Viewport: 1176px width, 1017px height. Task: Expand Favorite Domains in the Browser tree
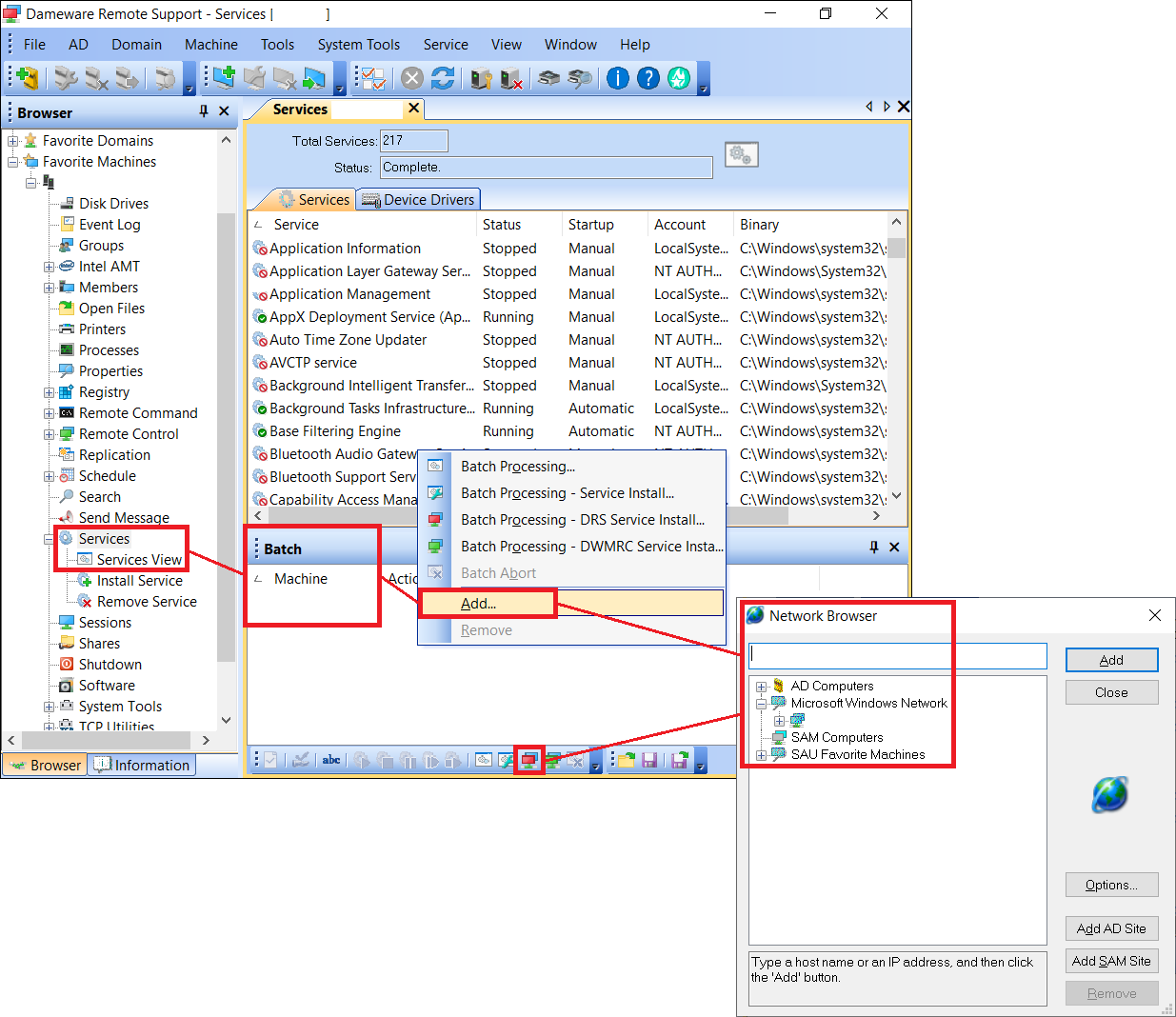click(x=12, y=140)
